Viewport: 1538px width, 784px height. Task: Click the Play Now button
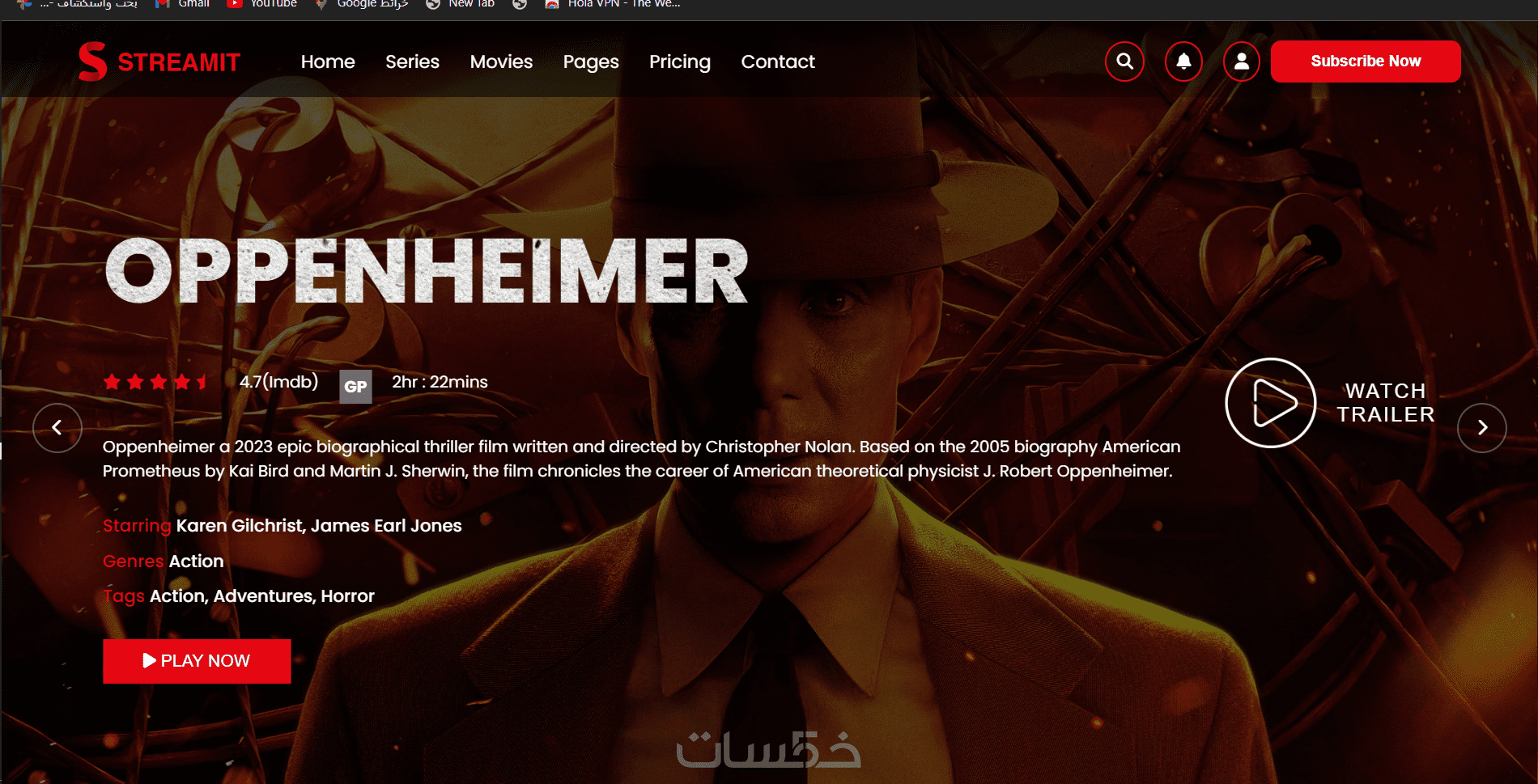click(x=197, y=661)
